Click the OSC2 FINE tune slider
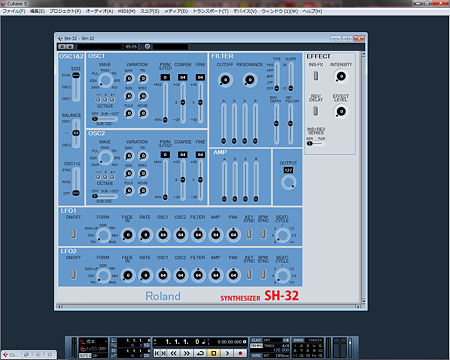The height and width of the screenshot is (360, 450). 200,180
